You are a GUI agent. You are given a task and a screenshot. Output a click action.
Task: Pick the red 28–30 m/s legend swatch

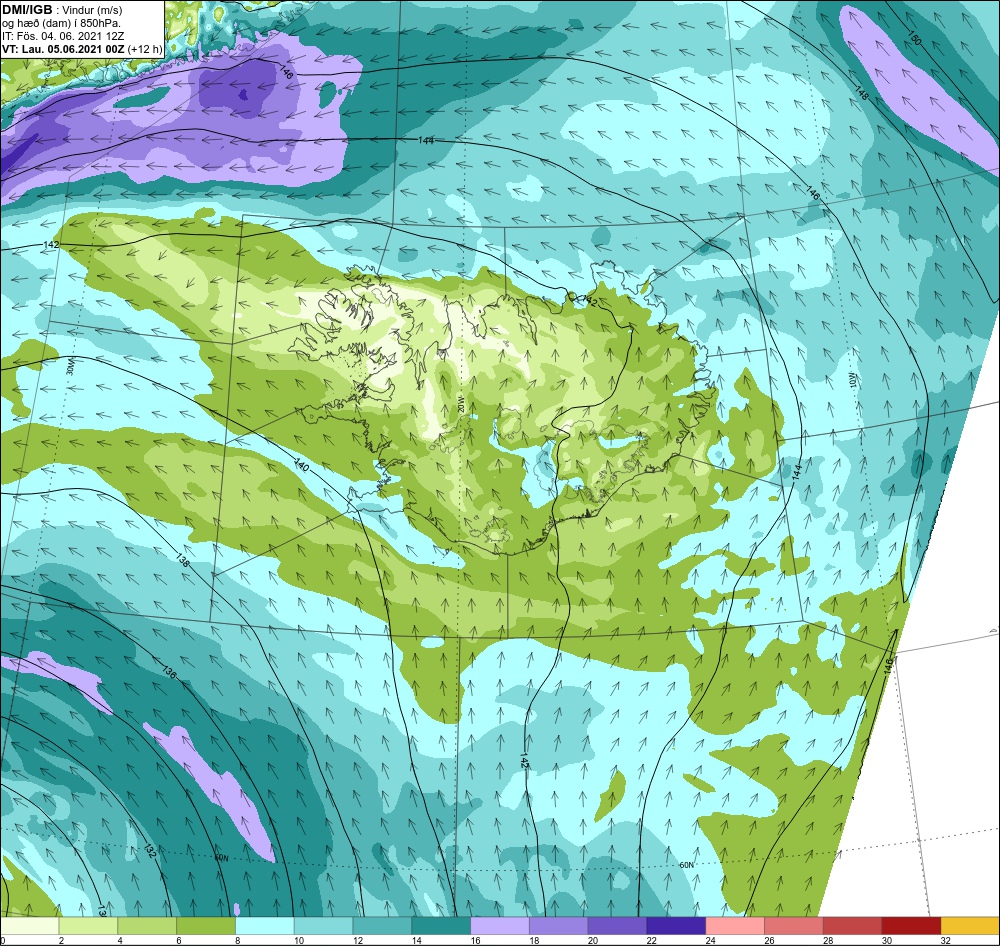click(x=852, y=926)
